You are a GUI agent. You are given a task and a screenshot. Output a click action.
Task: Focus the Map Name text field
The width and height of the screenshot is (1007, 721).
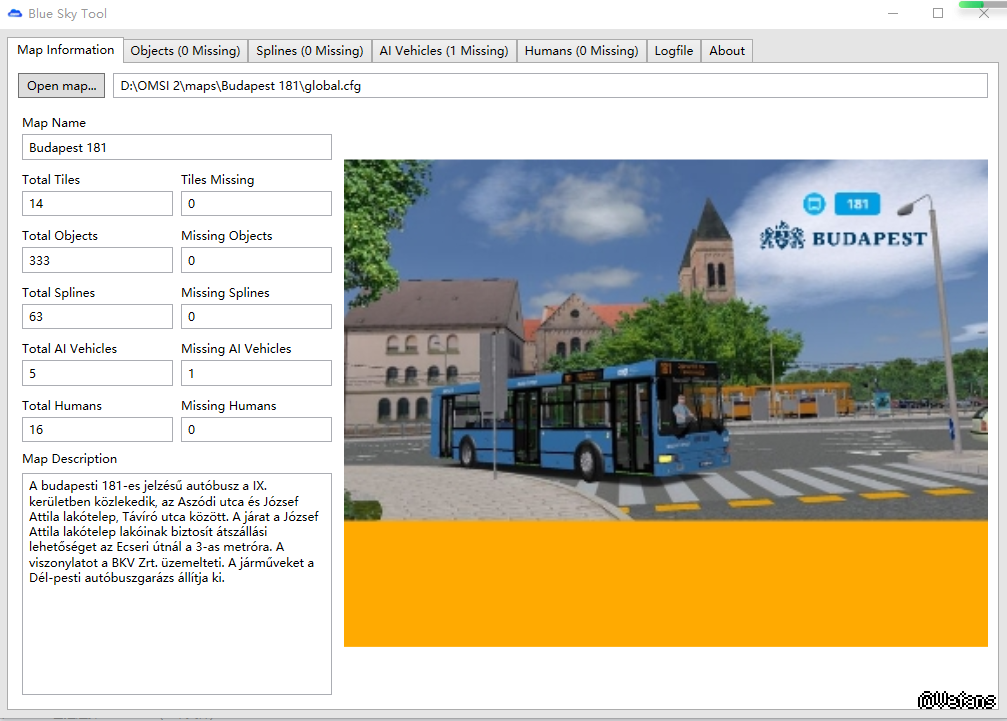point(176,148)
